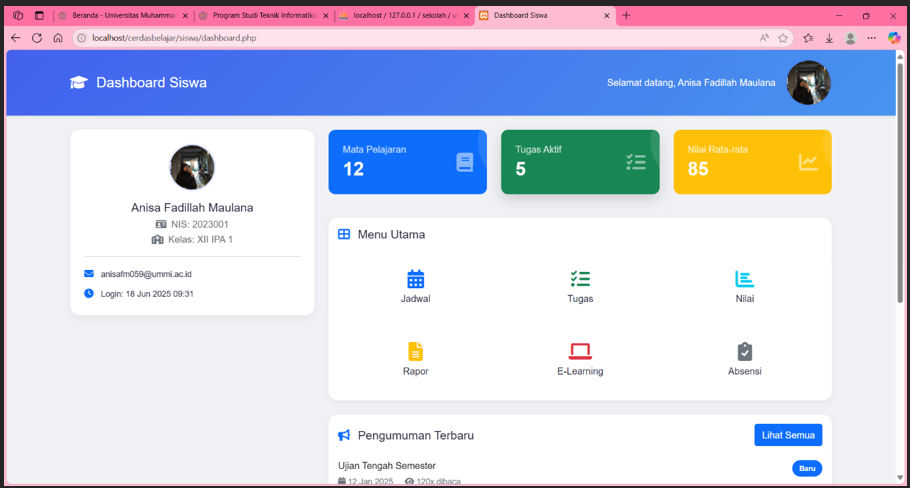Click the Tugas Aktif stat card

tap(580, 162)
